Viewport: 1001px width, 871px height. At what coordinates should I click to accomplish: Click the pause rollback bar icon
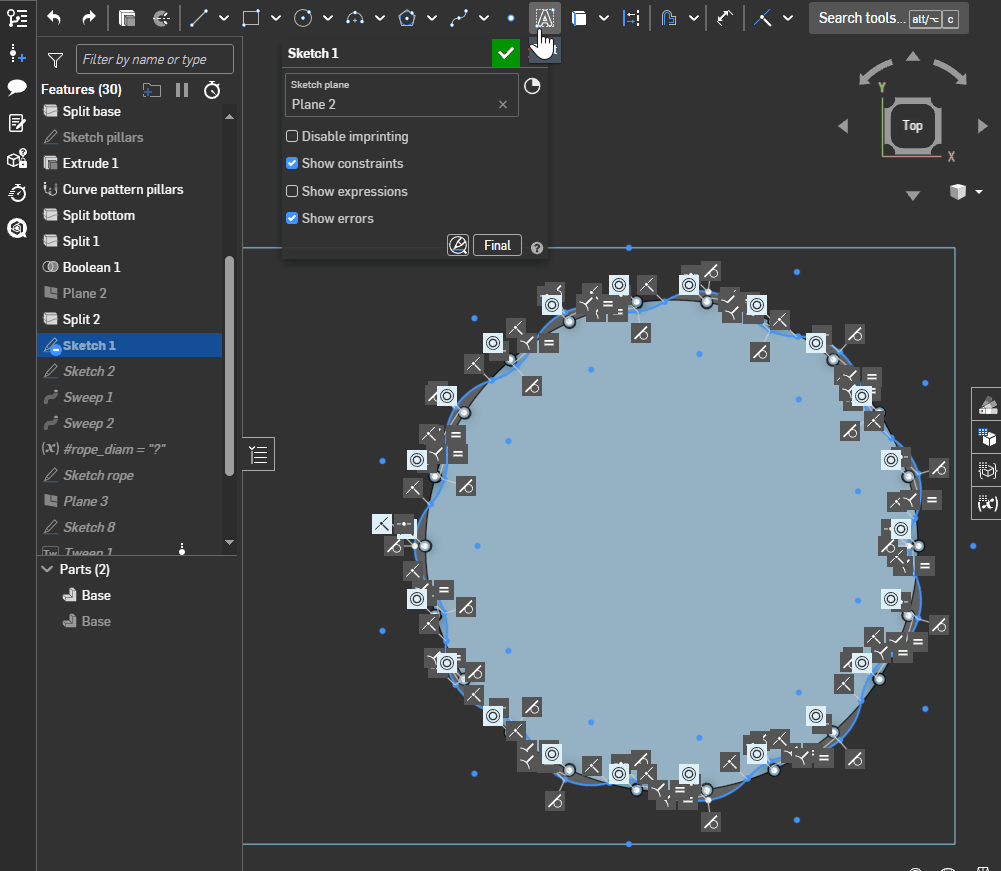point(182,90)
